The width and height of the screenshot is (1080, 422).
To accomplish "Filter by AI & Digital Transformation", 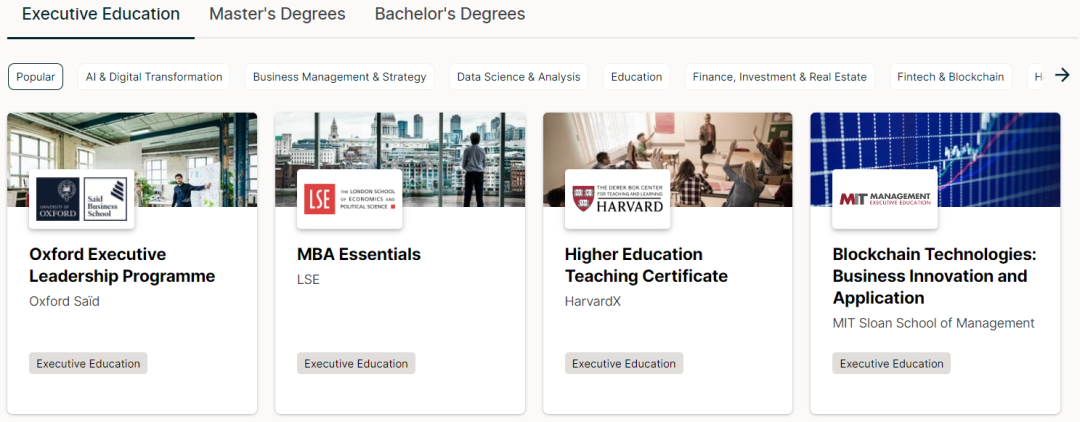I will point(154,77).
